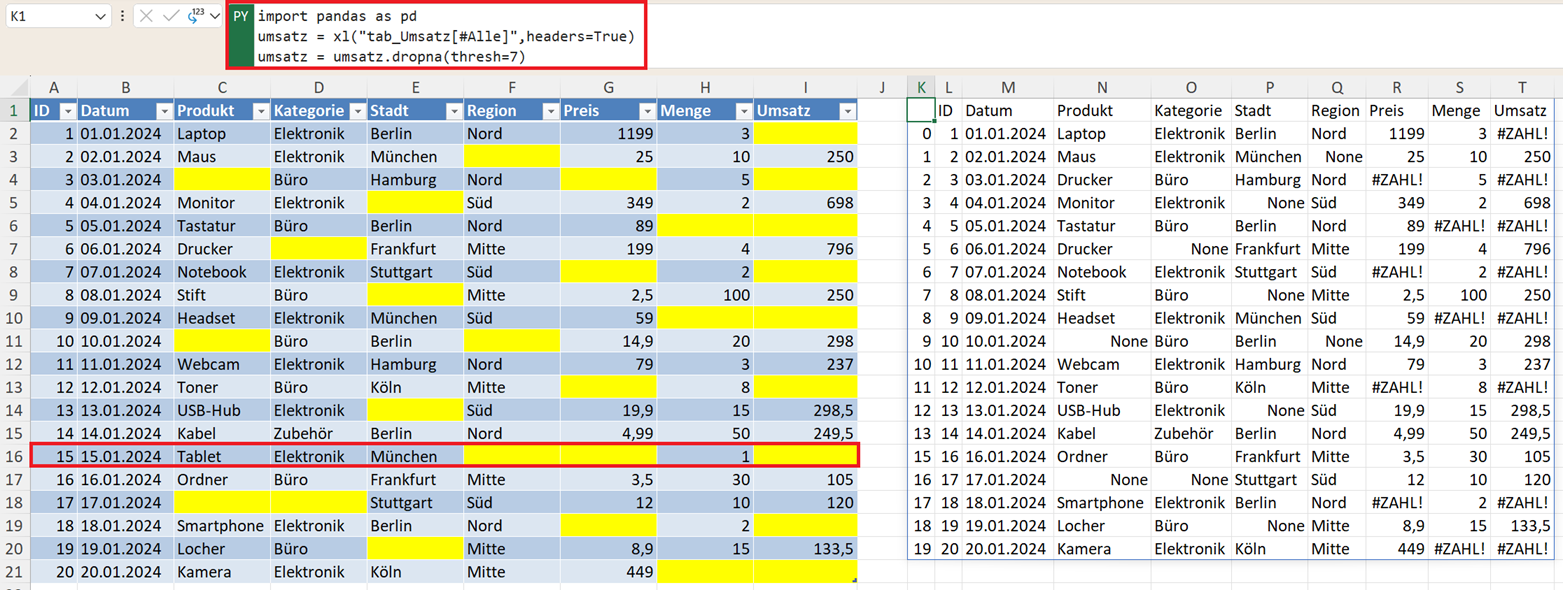Click the three-dot name box resize handle
Screen dimensions: 1563x590
(x=122, y=17)
